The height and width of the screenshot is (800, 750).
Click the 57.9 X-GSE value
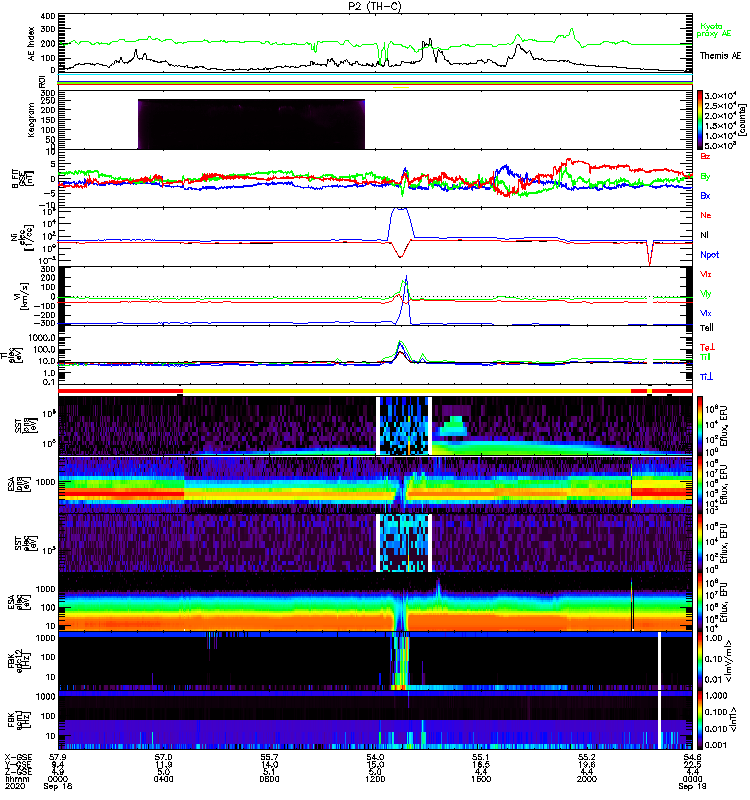58,758
